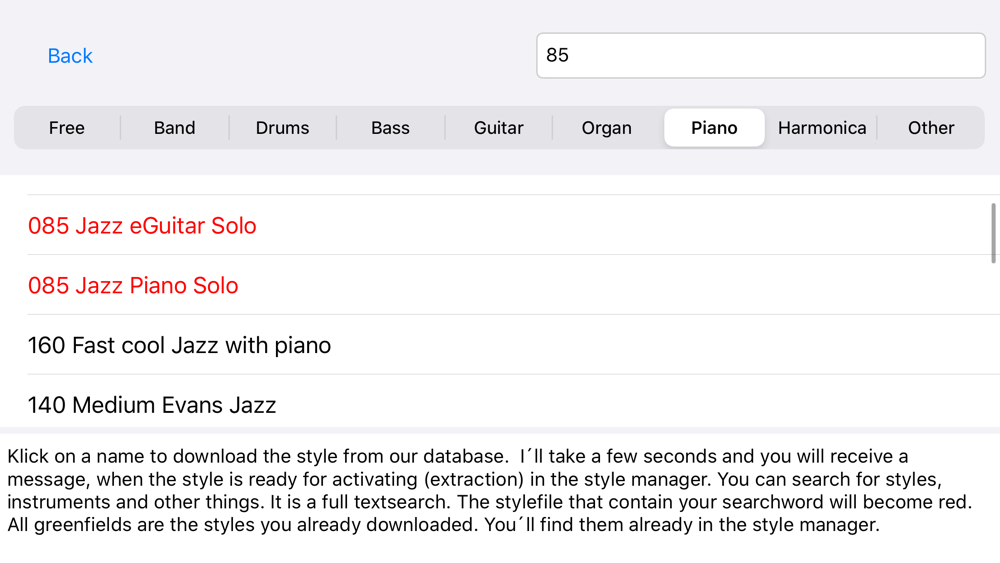Switch to the Band tab
The image size is (1000, 563).
tap(175, 128)
